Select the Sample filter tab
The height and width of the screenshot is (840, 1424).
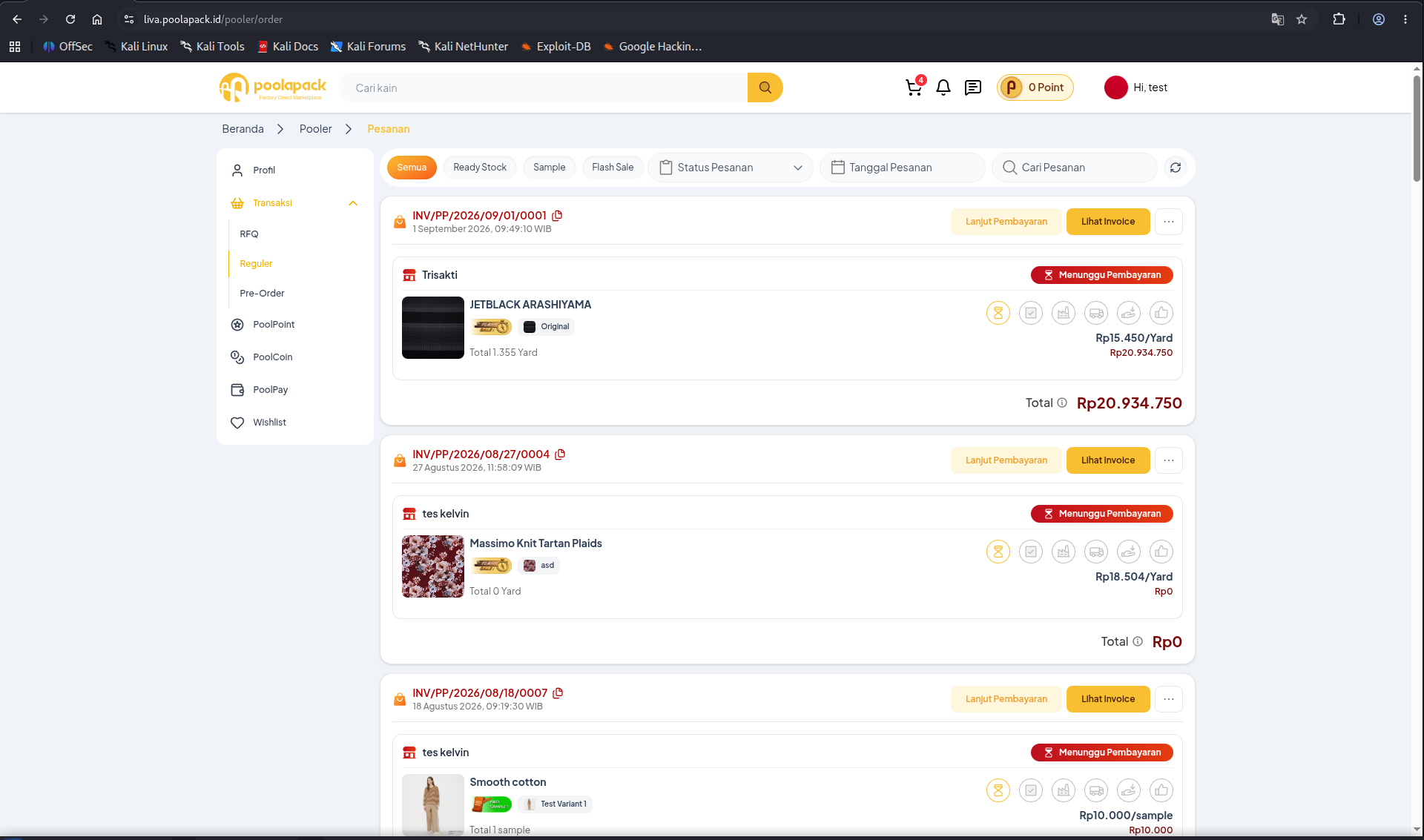tap(550, 168)
